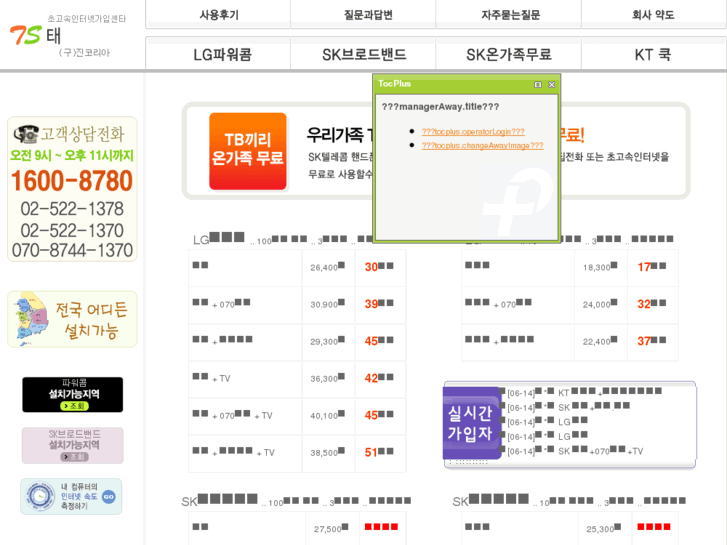
Task: Select the SK온가족무료 tab
Action: (x=509, y=55)
